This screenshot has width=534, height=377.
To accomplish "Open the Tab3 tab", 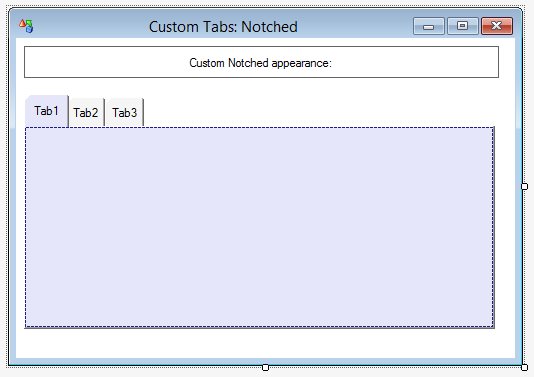I will click(124, 113).
